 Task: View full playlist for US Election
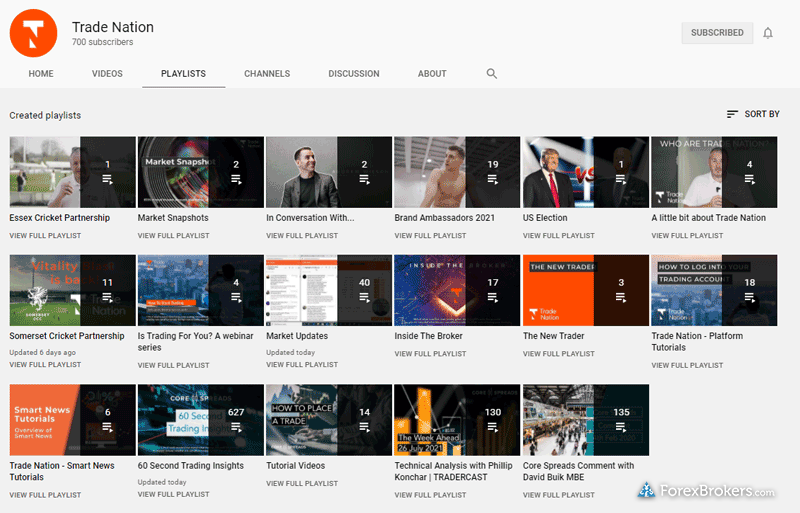pyautogui.click(x=559, y=235)
